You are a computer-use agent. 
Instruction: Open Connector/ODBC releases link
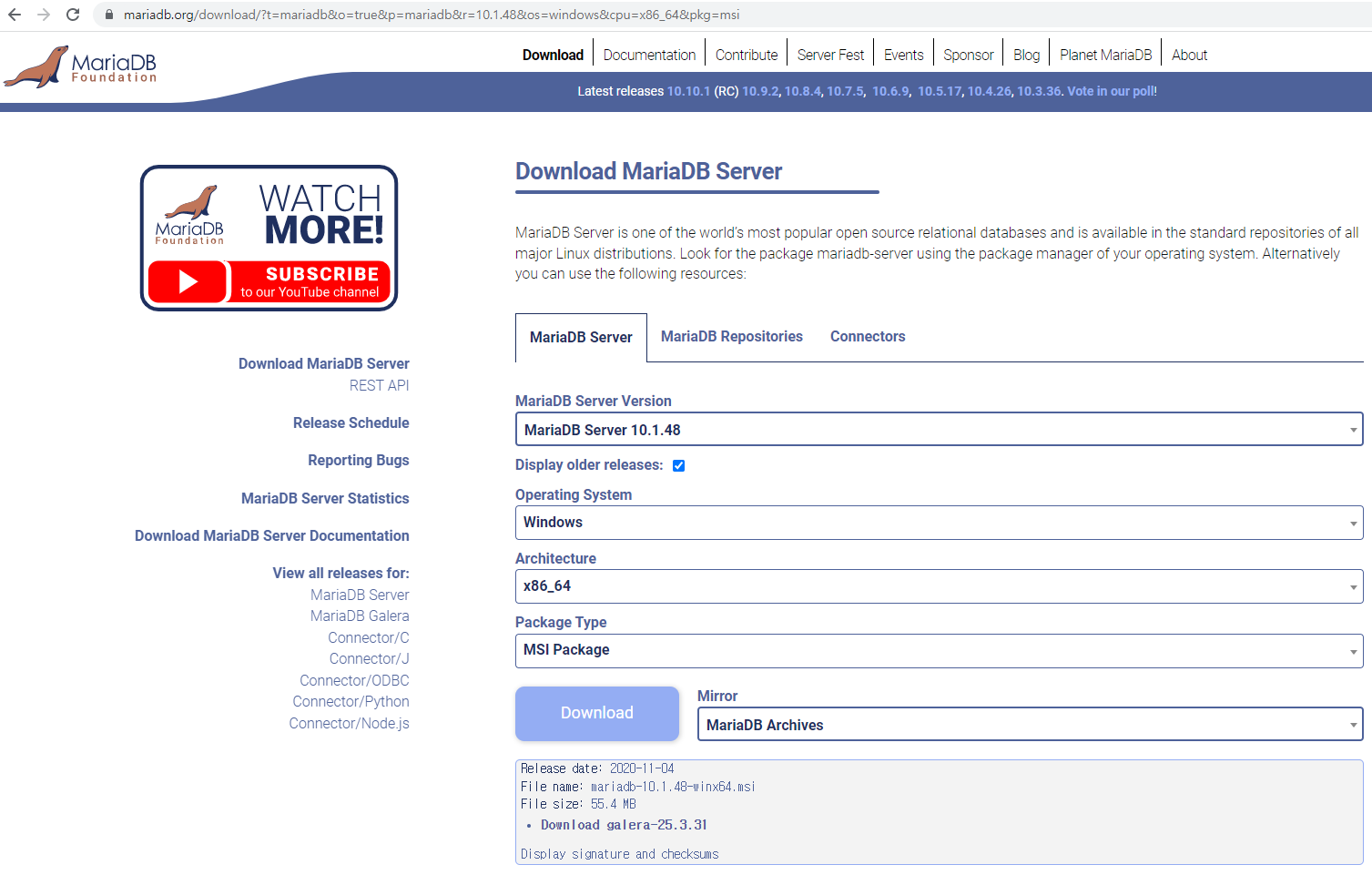point(354,680)
